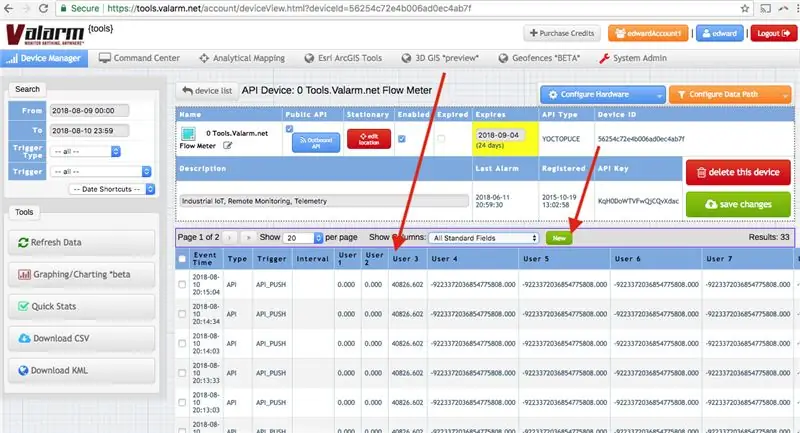Screen dimensions: 800x433
Task: Open the Configure Data Path dropdown
Action: tap(730, 94)
